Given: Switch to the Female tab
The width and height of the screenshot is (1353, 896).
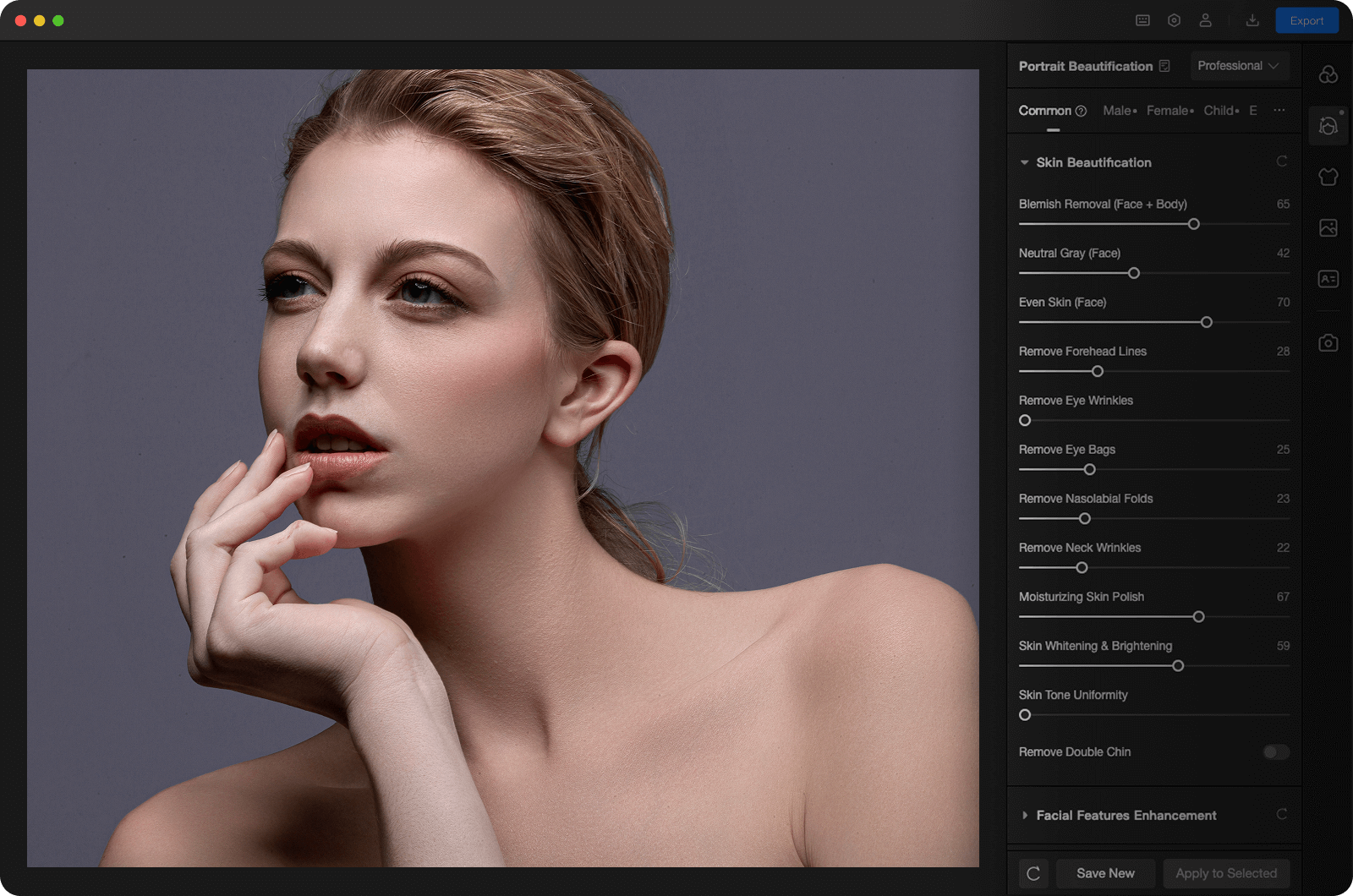Looking at the screenshot, I should pyautogui.click(x=1168, y=111).
